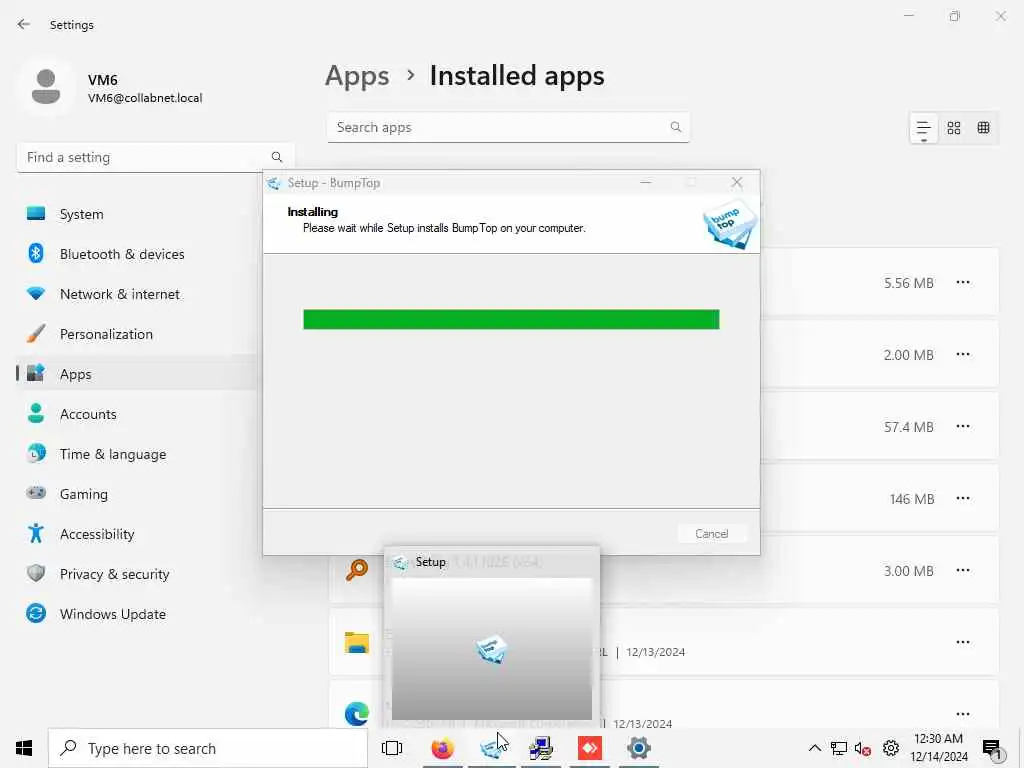Open the Windows Start menu

pos(24,748)
